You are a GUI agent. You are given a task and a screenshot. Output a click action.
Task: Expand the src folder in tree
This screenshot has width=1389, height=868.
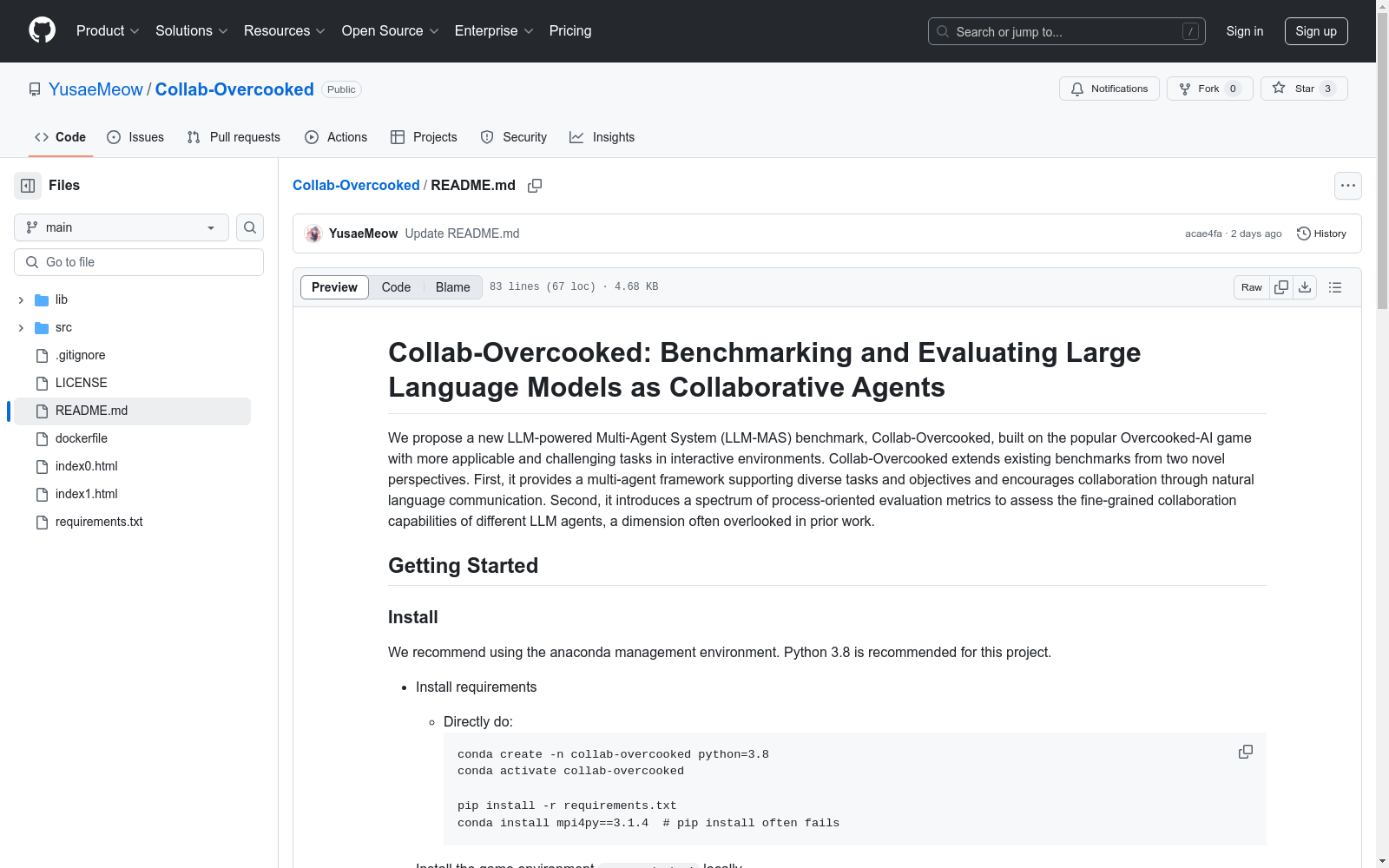pyautogui.click(x=21, y=328)
